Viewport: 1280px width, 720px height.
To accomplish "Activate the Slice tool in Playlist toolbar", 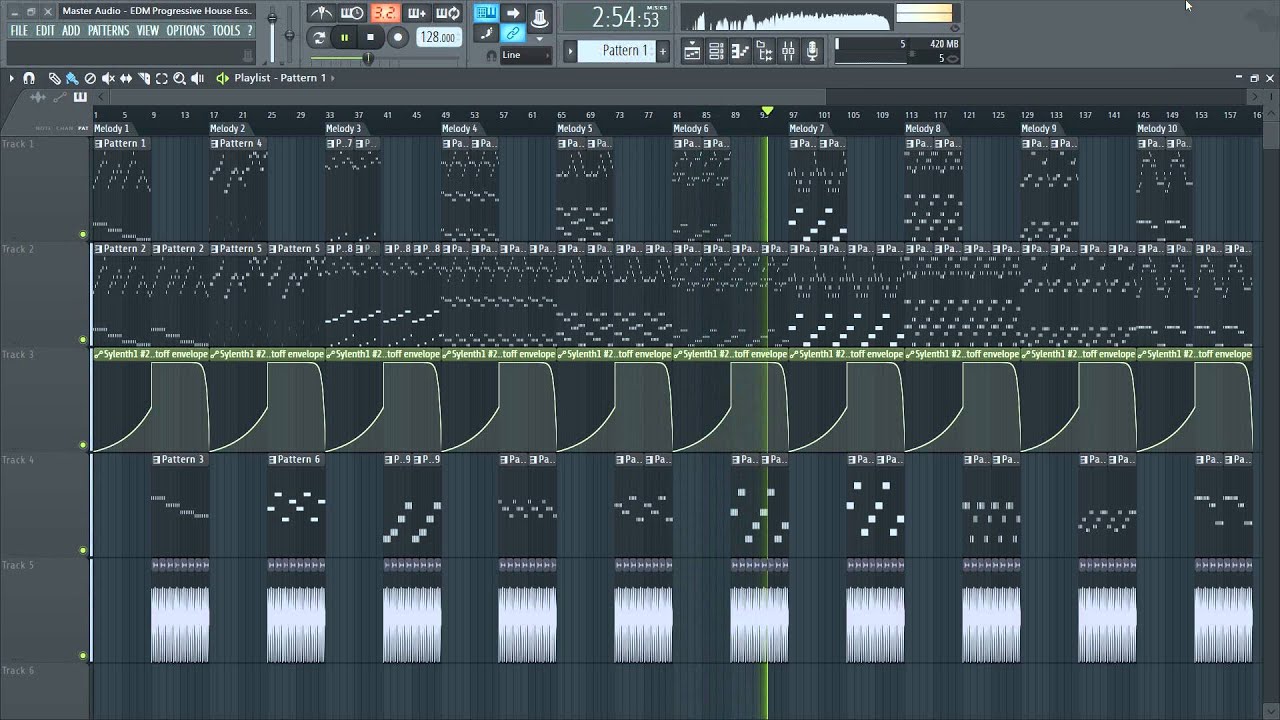I will tap(144, 78).
